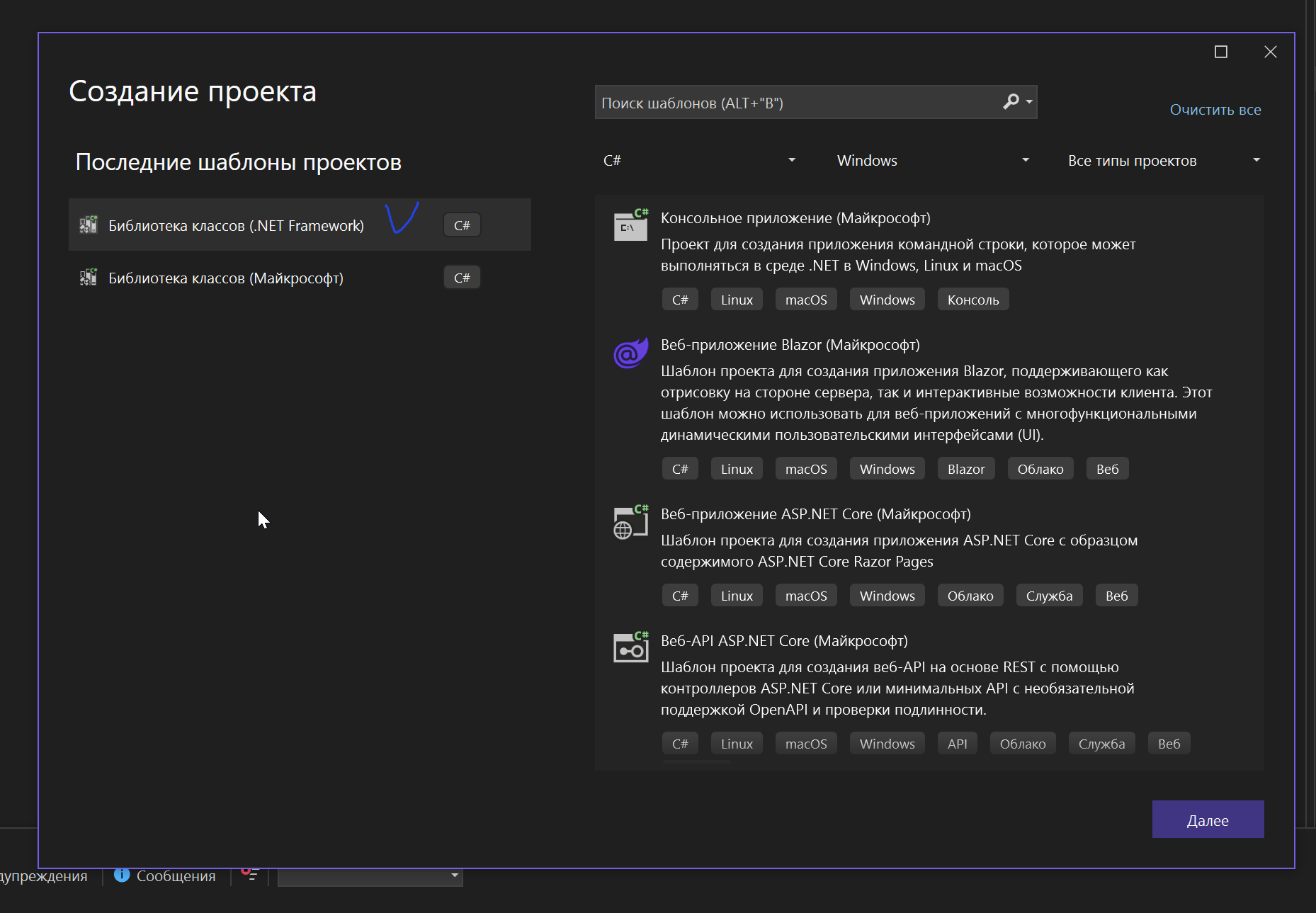The height and width of the screenshot is (913, 1316).
Task: Click the "Веб" tag under the Blazor template
Action: click(x=1108, y=469)
